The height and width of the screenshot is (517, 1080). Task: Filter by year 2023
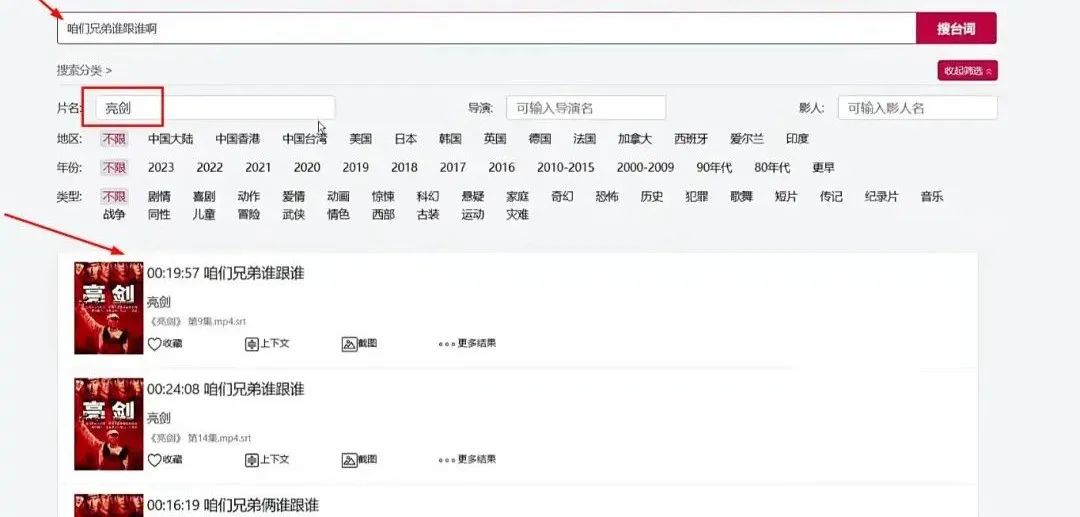click(x=161, y=167)
